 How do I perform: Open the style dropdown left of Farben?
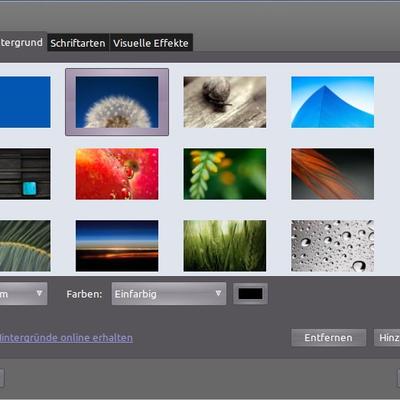(x=23, y=294)
